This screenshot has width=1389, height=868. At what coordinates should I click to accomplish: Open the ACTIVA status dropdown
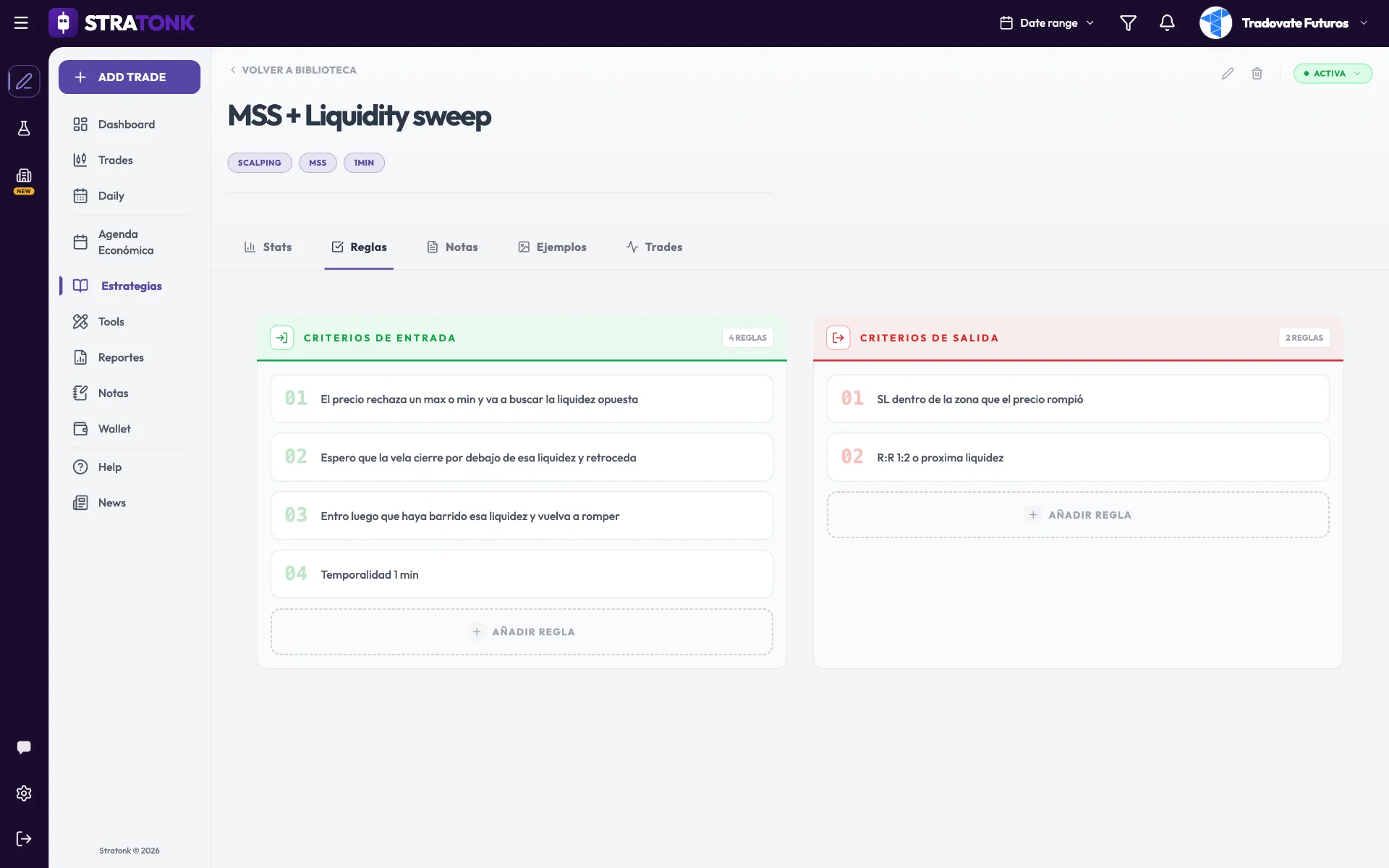point(1333,74)
